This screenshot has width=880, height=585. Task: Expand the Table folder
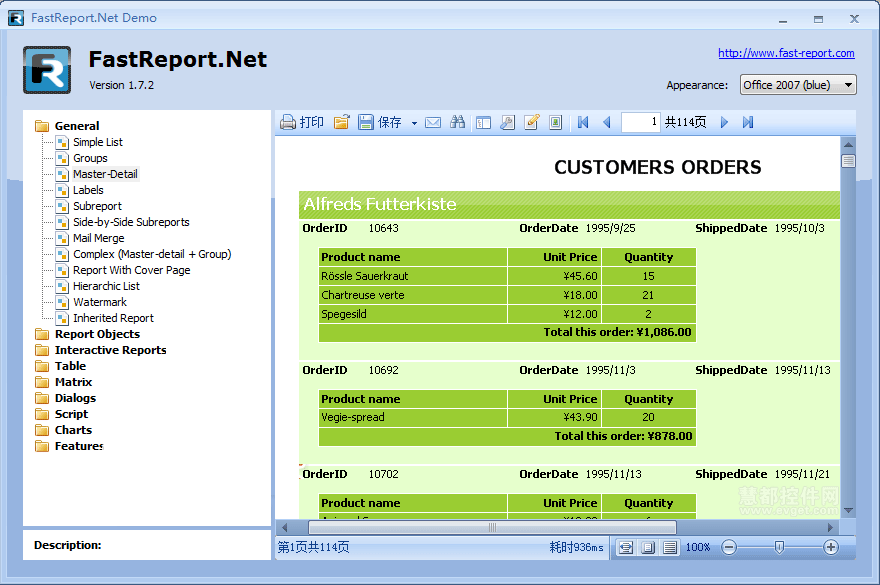(x=42, y=366)
